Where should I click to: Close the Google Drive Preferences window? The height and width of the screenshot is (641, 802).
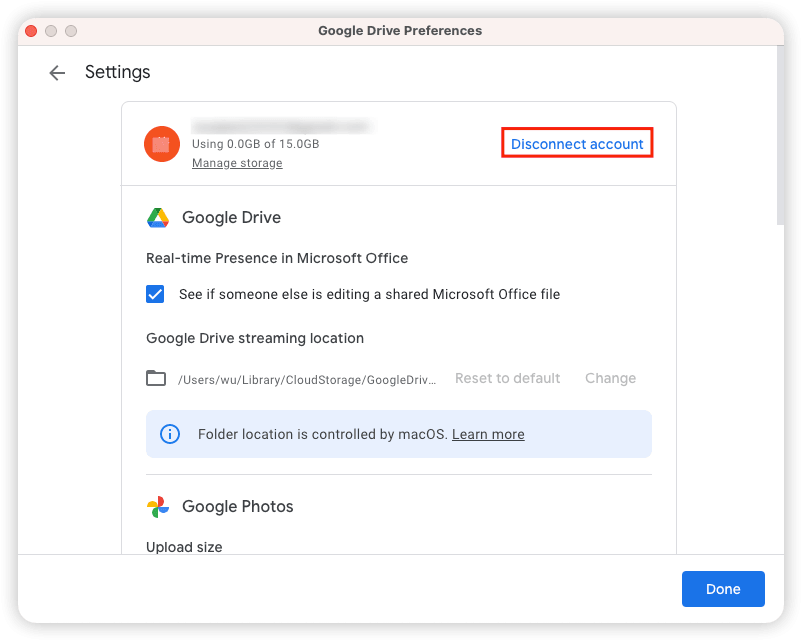pos(31,31)
